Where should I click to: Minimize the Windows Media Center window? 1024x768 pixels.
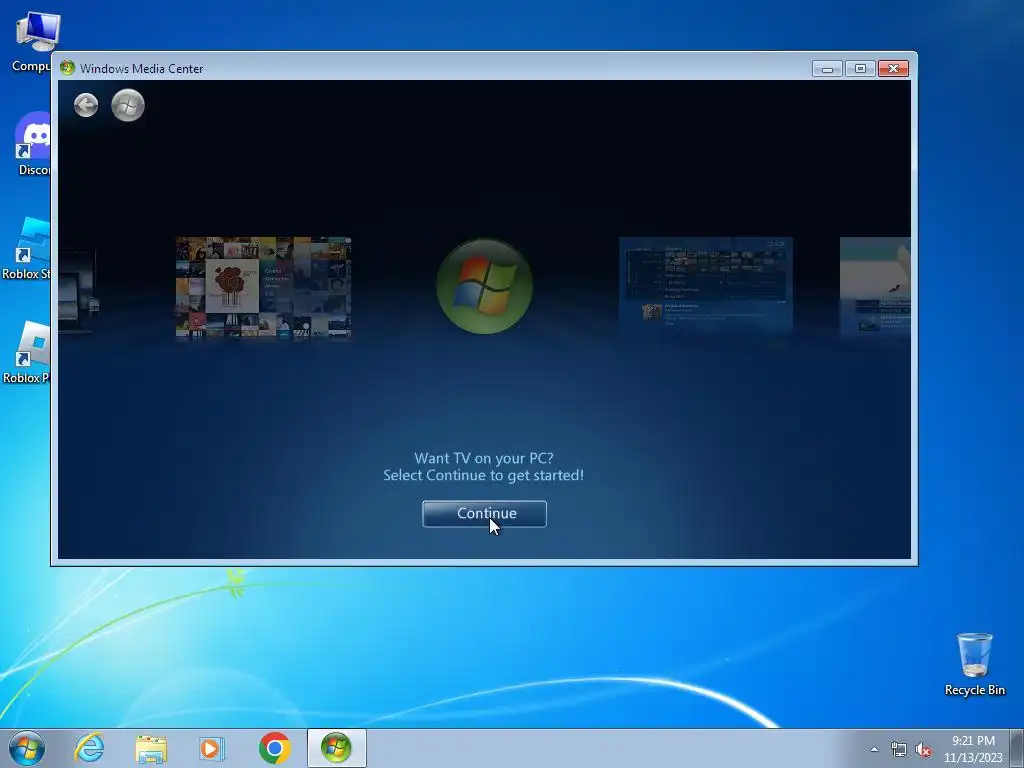tap(827, 69)
